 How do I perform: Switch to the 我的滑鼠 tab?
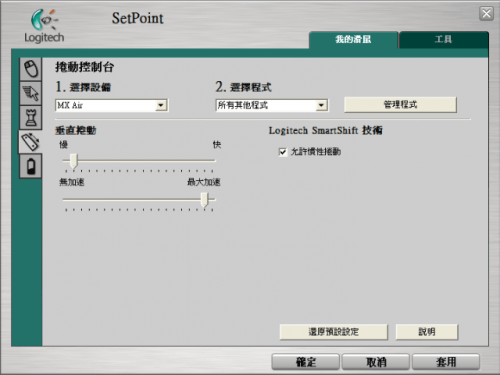pos(353,40)
